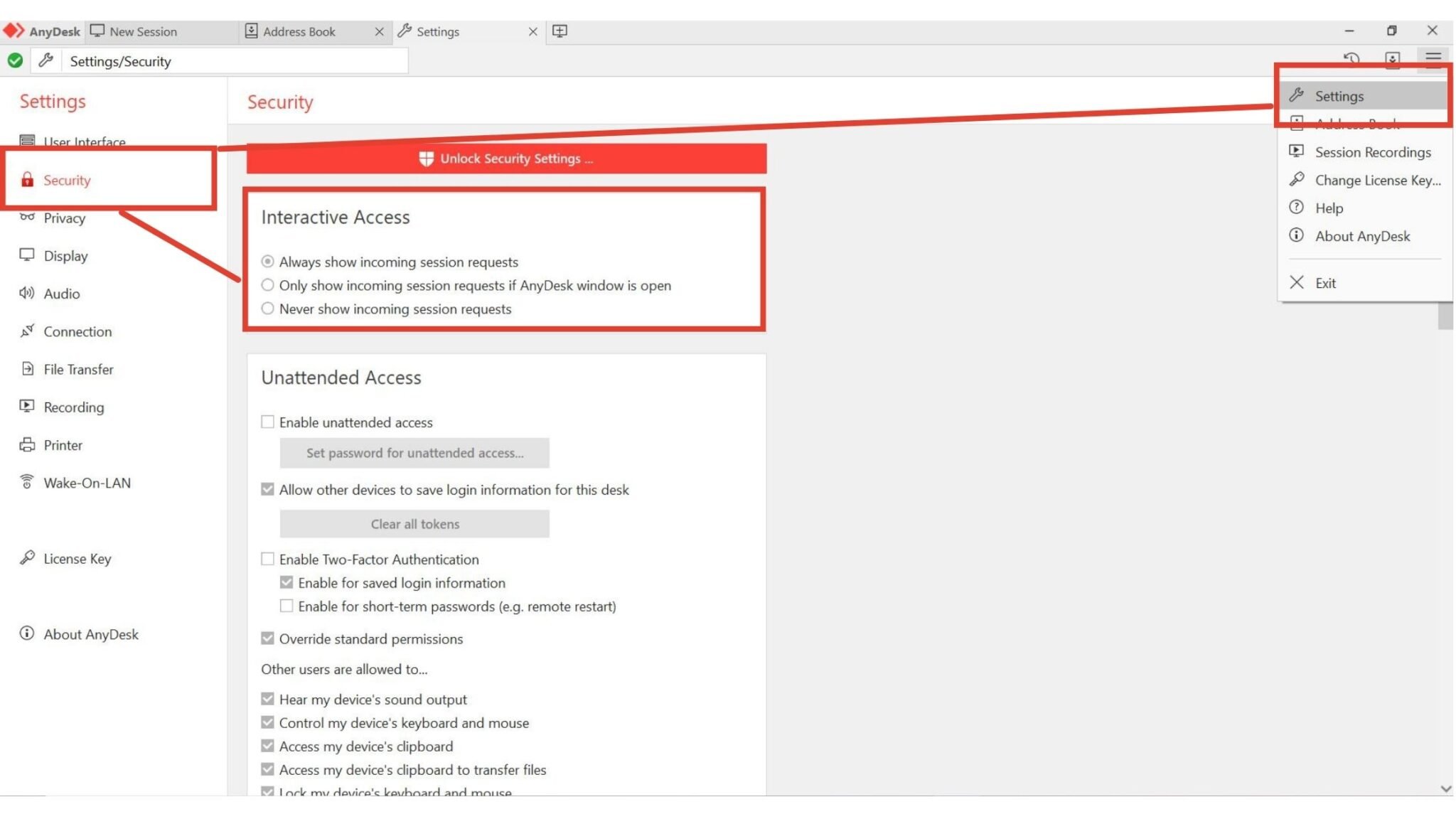Open About AnyDesk from dropdown menu
Screen dimensions: 1456x819
point(1364,236)
